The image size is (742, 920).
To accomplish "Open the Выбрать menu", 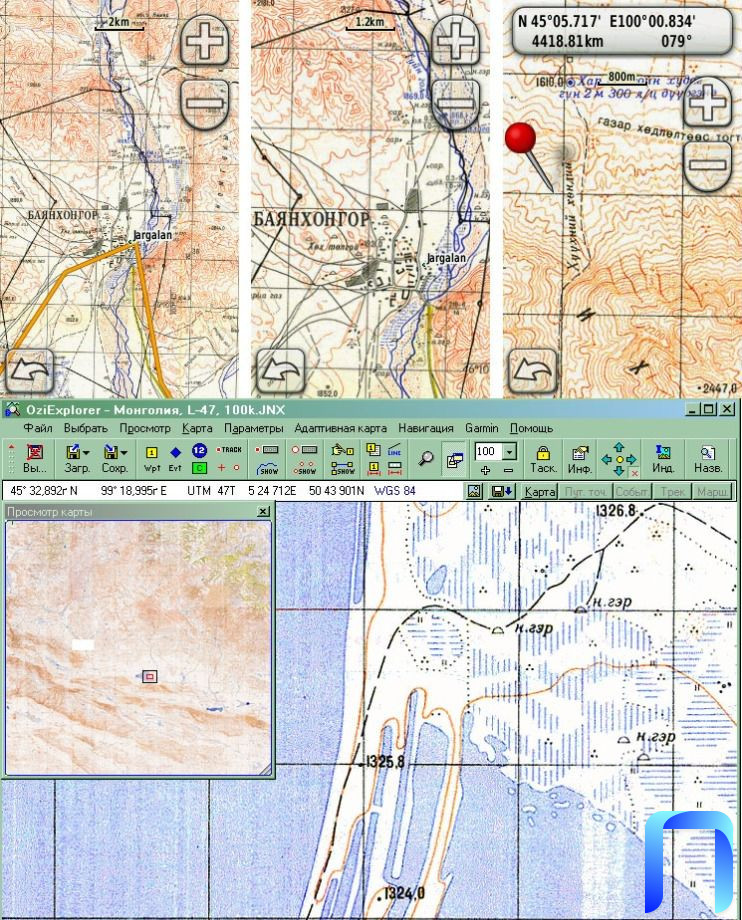I will pos(86,428).
